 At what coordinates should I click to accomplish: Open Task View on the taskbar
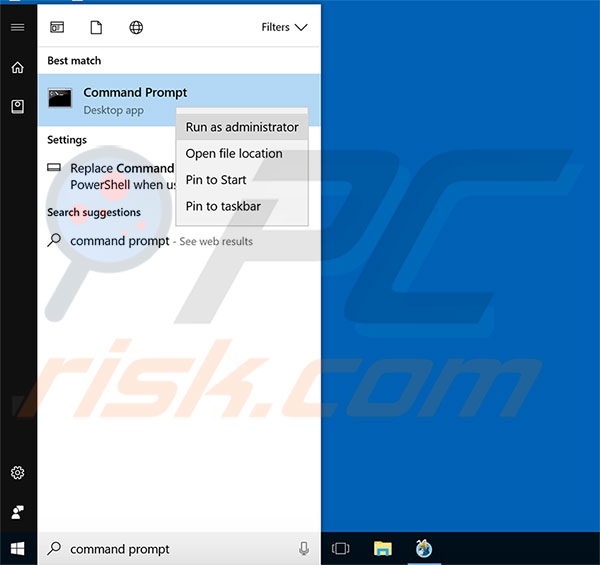point(341,549)
